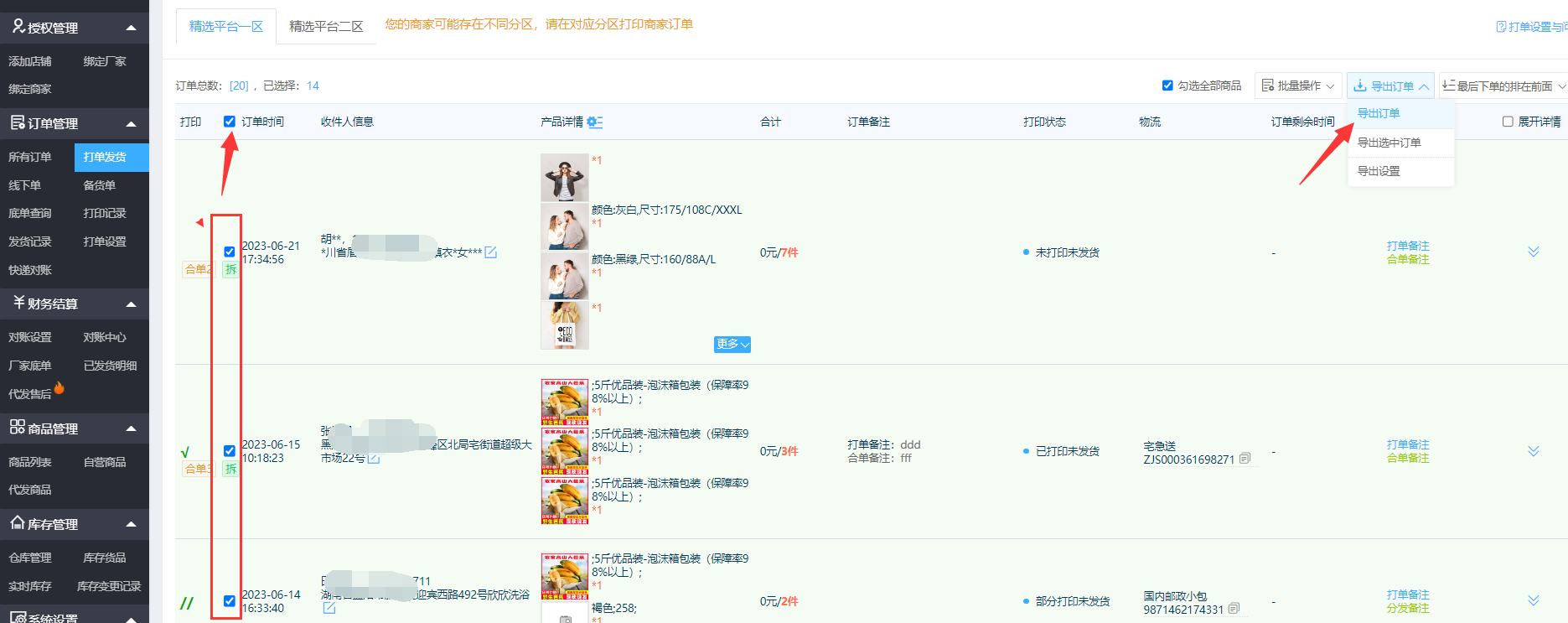Collapse the 财务结算 sidebar section

(x=131, y=304)
